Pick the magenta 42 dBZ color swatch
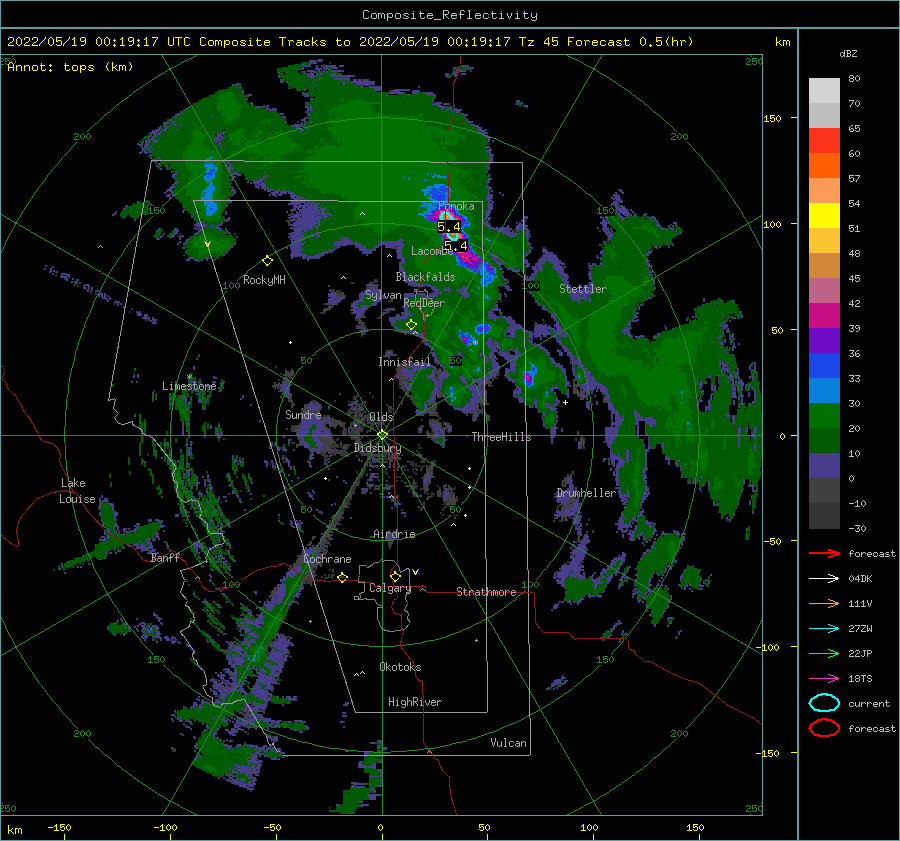The image size is (900, 841). pos(824,315)
